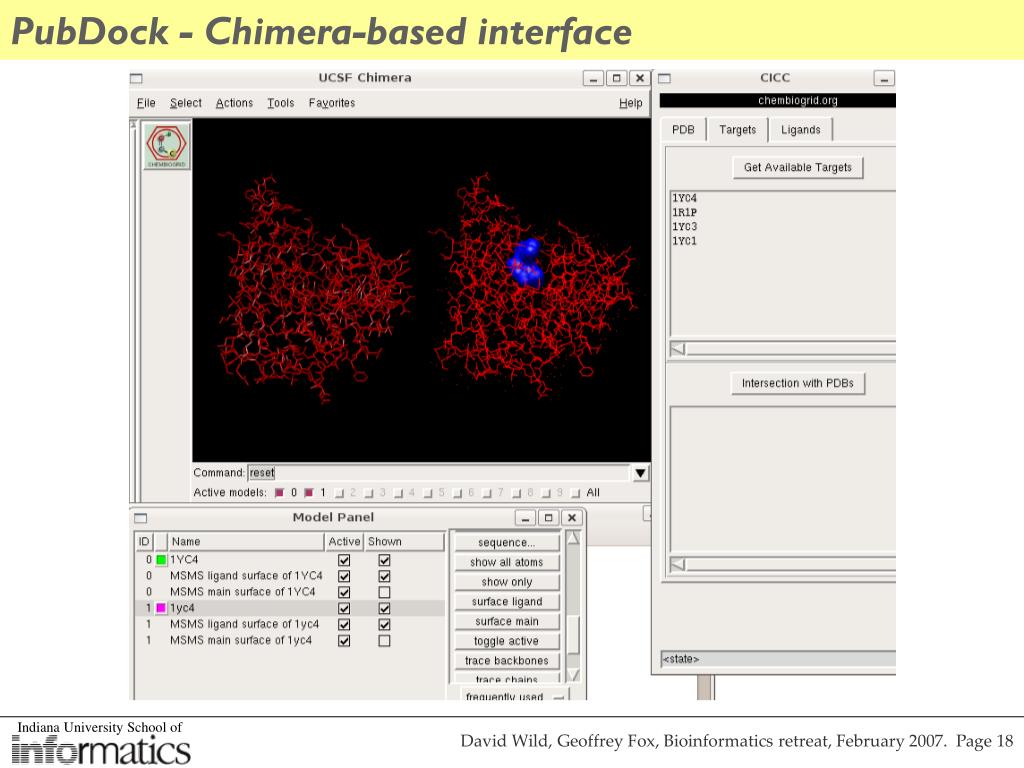Minimize the CICC window
1024x768 pixels.
point(884,78)
